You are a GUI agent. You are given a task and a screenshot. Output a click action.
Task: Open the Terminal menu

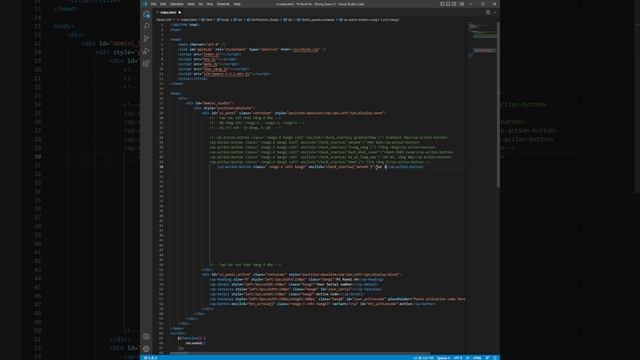[x=223, y=4]
